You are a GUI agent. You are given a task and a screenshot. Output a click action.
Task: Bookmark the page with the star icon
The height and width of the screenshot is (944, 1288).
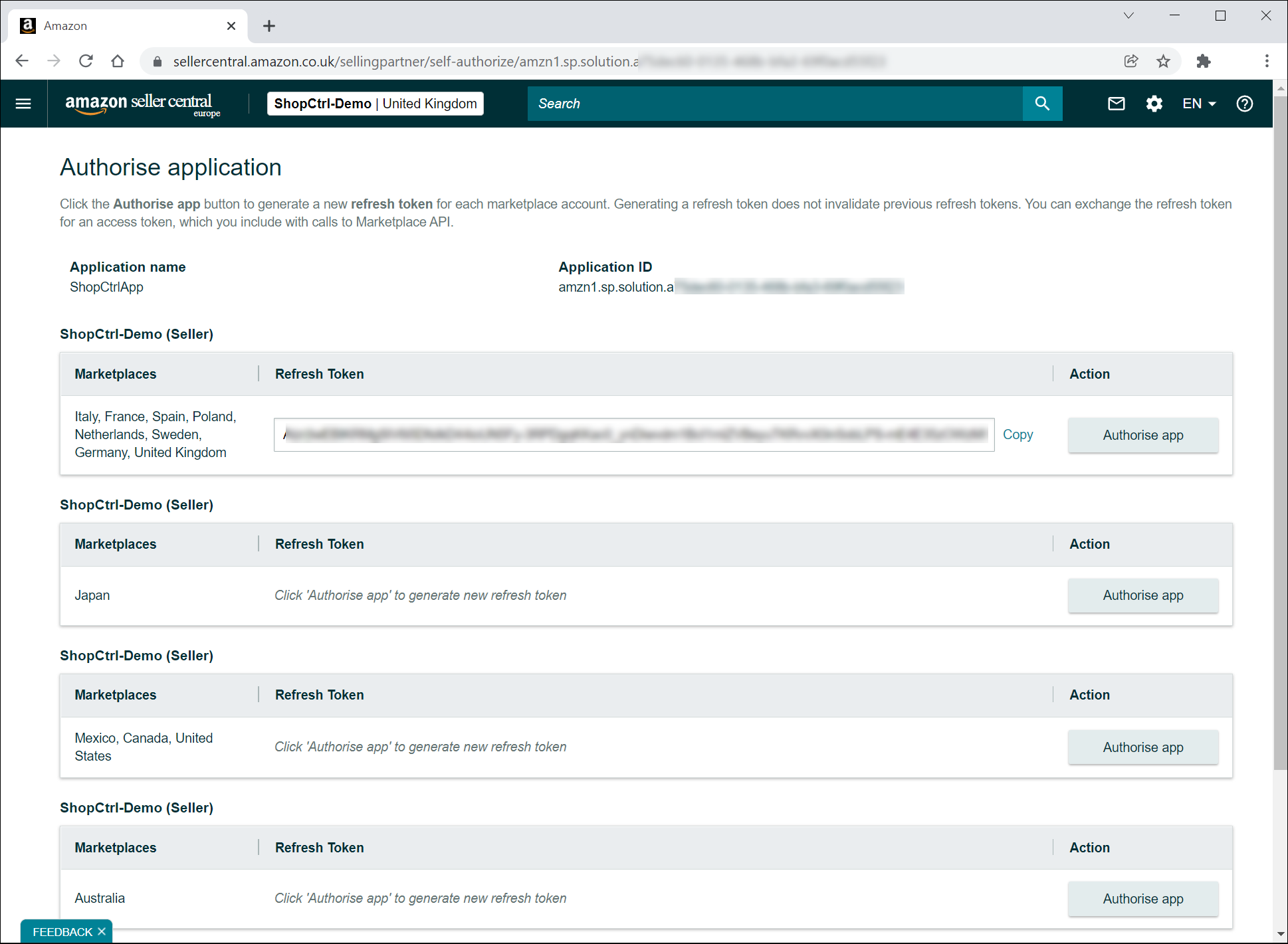[1163, 61]
